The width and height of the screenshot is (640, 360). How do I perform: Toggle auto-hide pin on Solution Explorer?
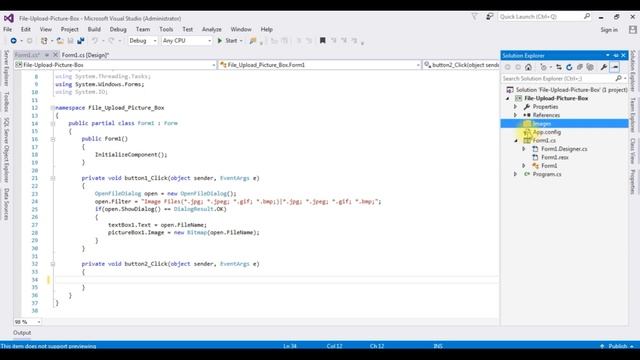coord(616,56)
